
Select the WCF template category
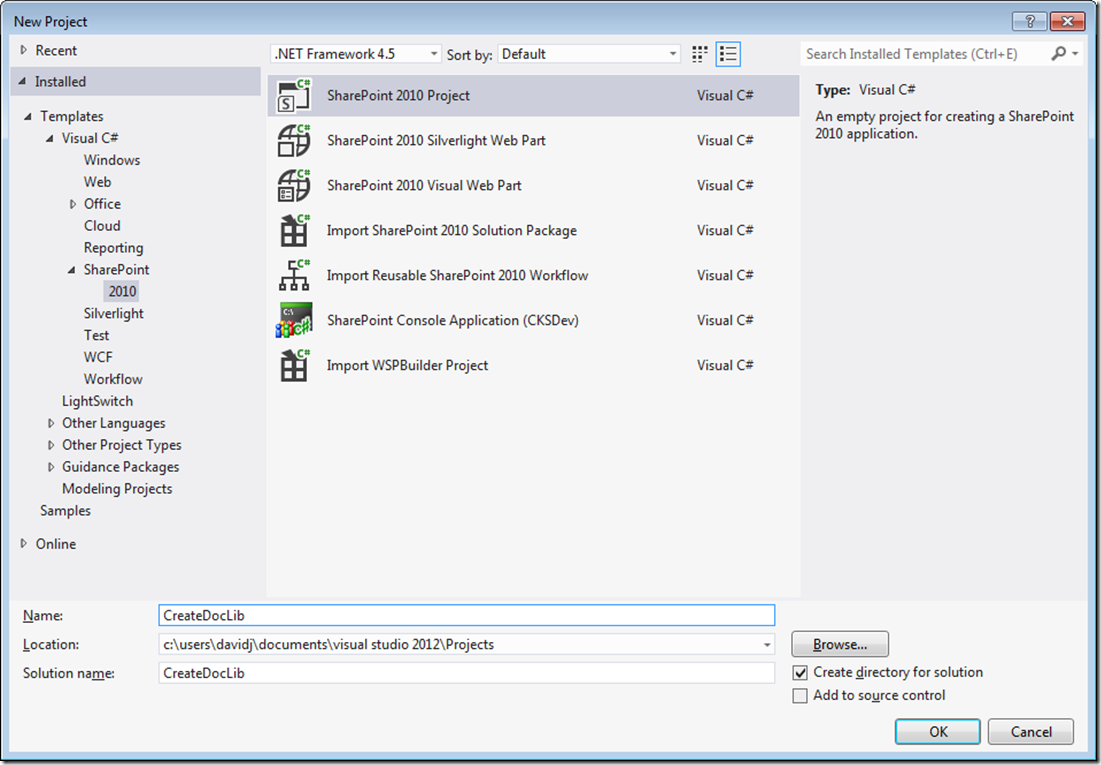[x=98, y=358]
